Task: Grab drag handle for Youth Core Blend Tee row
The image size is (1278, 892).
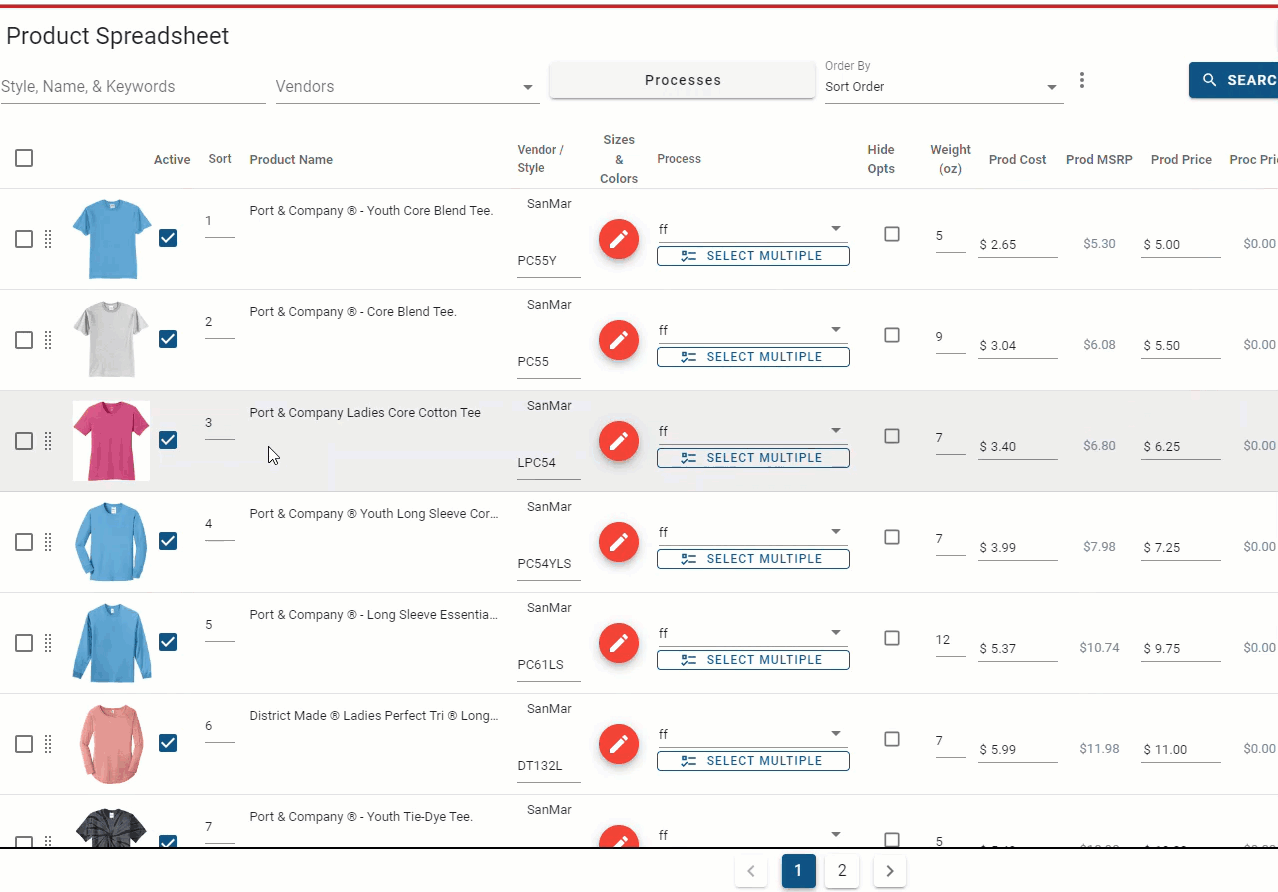Action: click(x=48, y=239)
